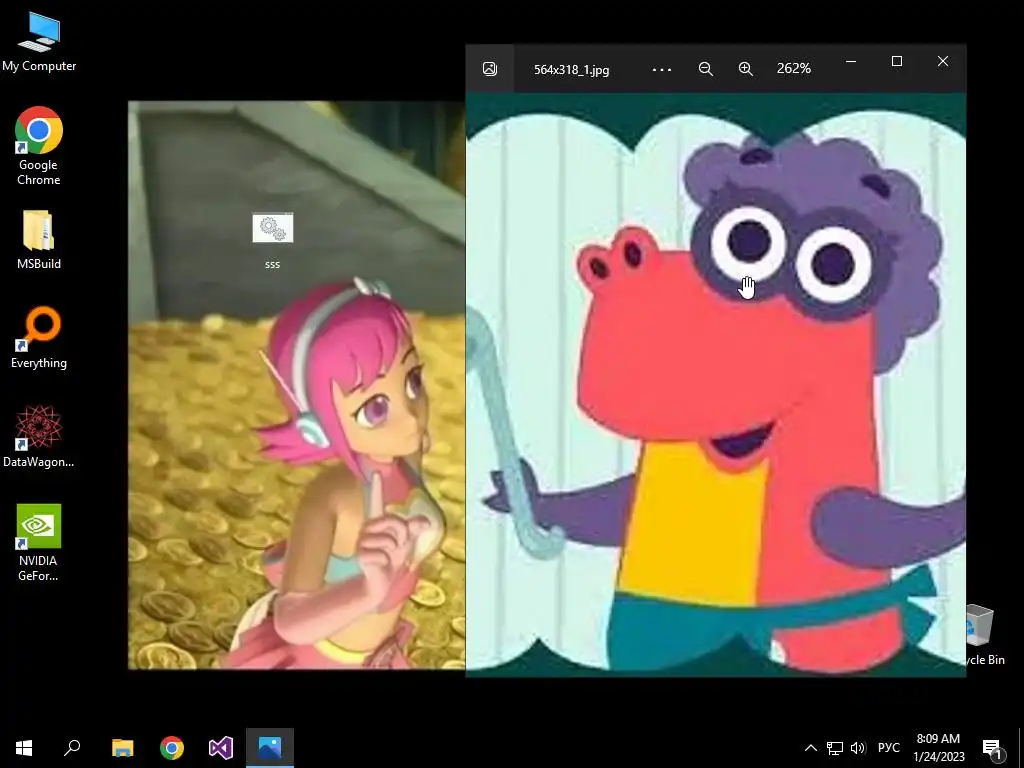1024x768 pixels.
Task: Switch the РУС input language indicator
Action: point(889,748)
